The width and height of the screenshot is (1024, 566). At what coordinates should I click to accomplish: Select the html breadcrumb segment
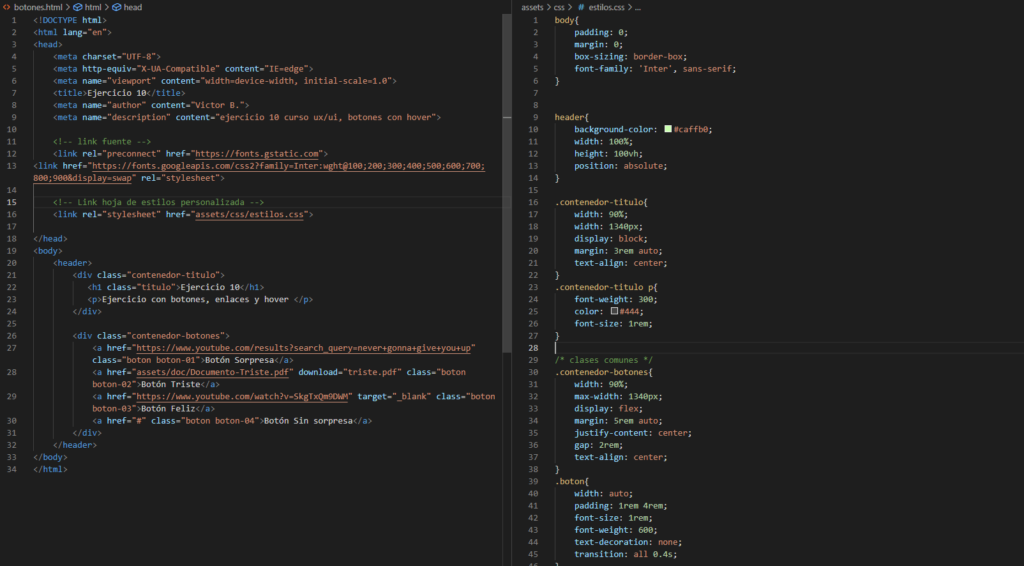pos(93,7)
